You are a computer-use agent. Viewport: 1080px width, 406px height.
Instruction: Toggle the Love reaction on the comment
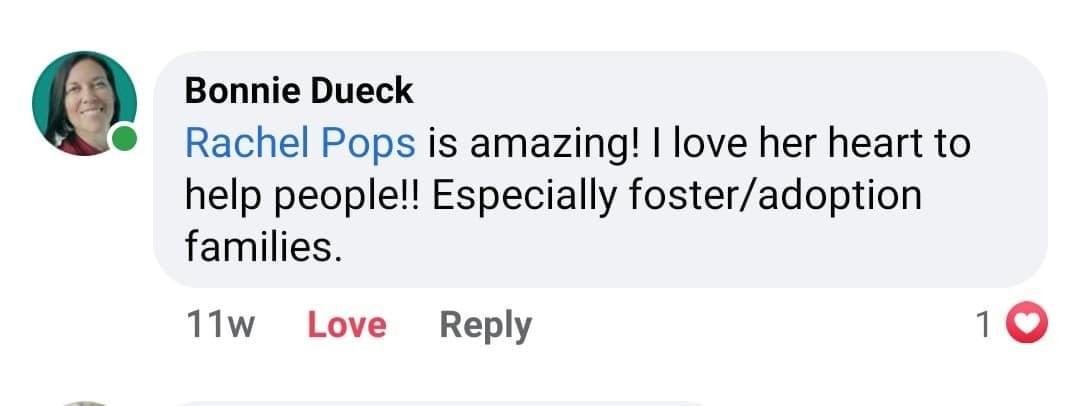346,325
